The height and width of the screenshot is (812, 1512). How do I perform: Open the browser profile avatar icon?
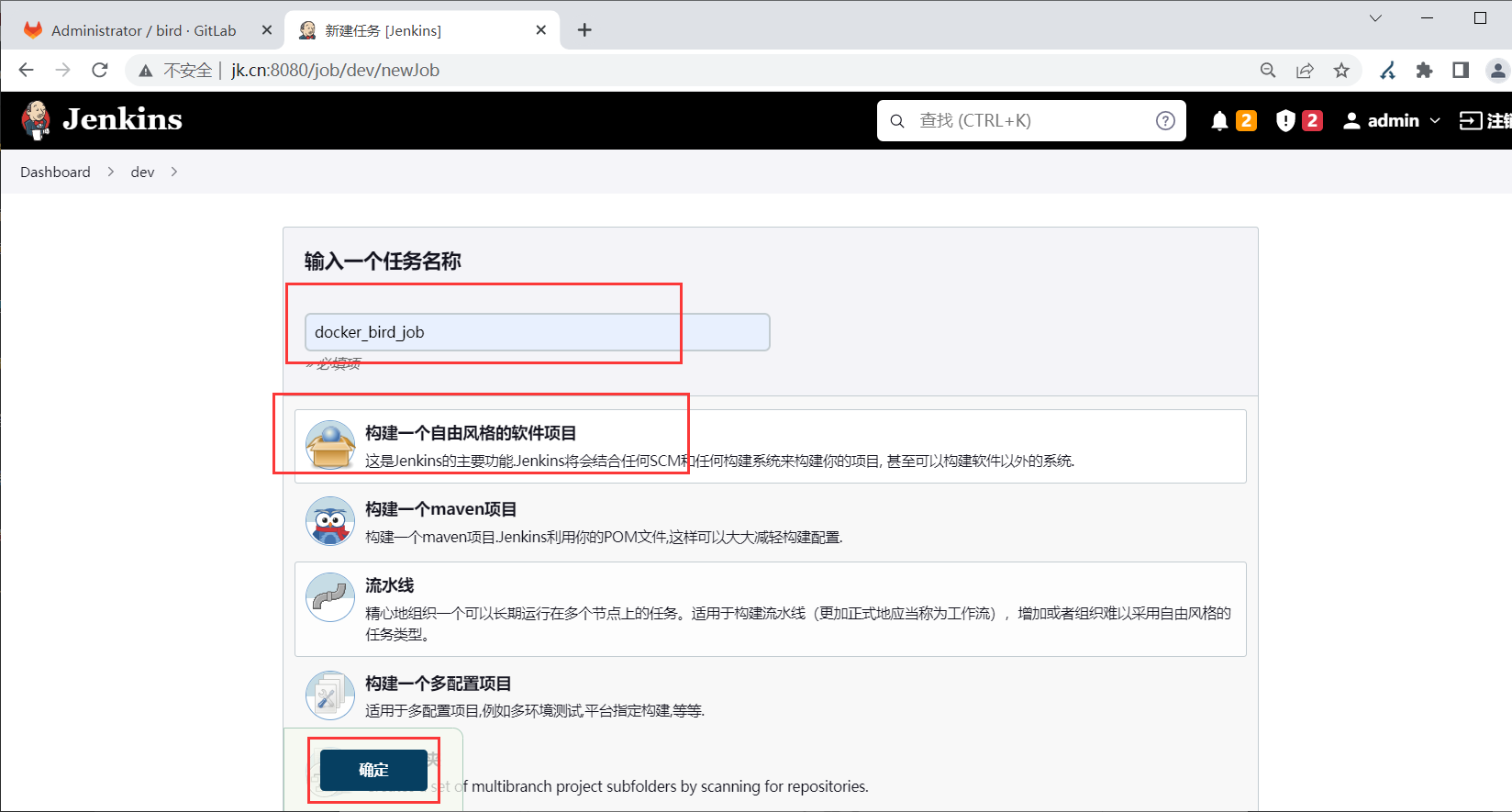coord(1497,71)
